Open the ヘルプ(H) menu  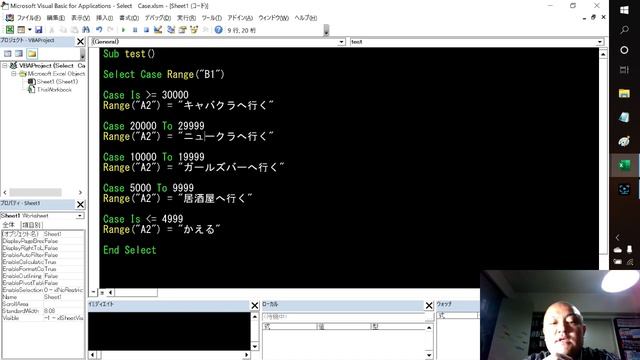point(306,18)
